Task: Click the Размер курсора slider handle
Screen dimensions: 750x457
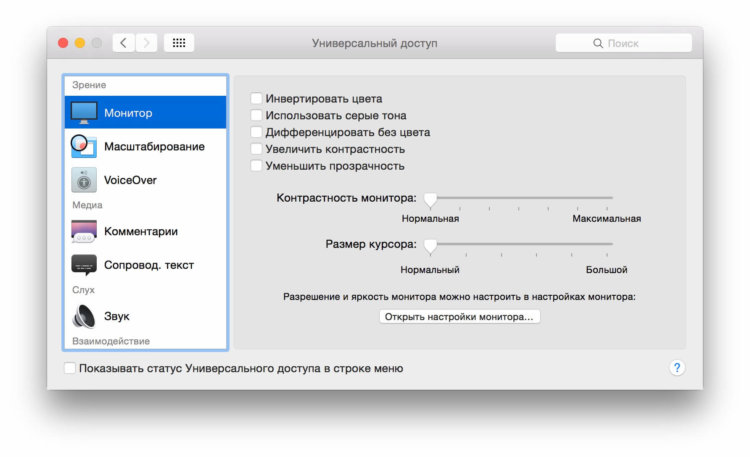Action: [x=430, y=245]
